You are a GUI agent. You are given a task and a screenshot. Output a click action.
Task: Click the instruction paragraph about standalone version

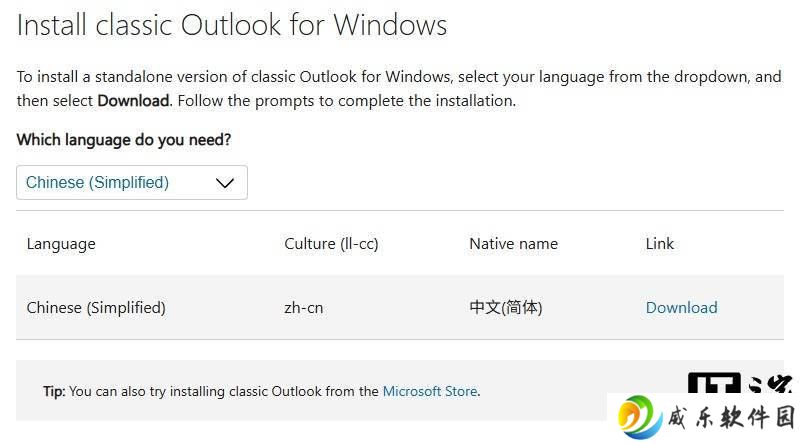399,88
